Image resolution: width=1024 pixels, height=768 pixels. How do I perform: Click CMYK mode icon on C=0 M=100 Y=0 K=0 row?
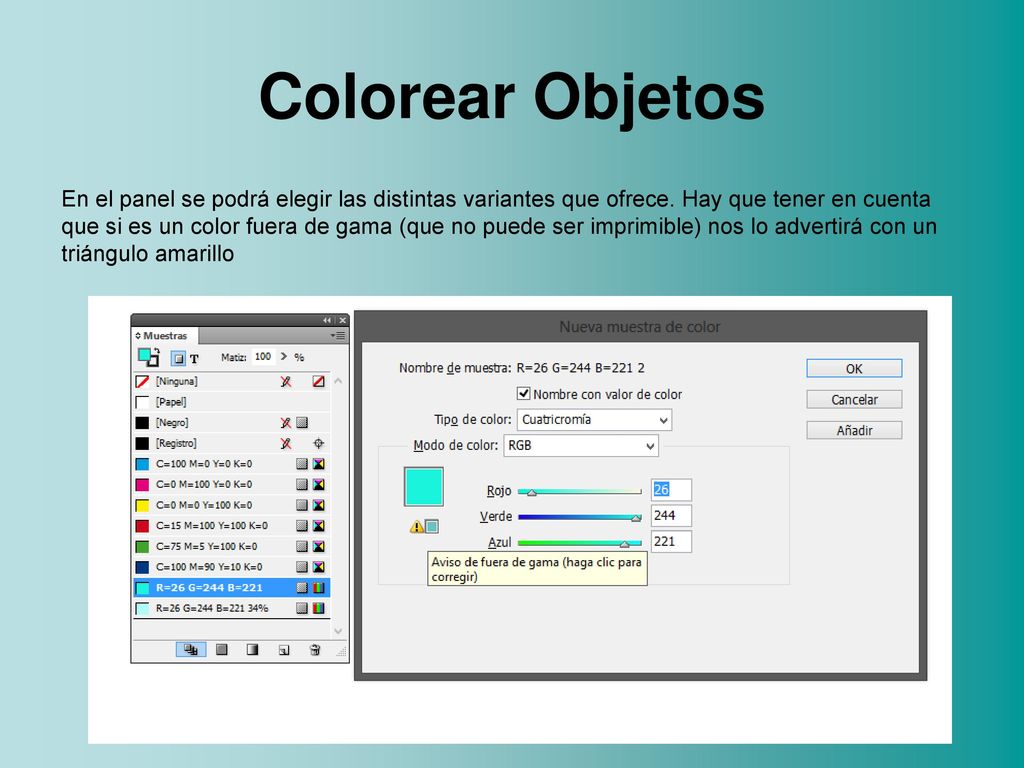point(318,485)
